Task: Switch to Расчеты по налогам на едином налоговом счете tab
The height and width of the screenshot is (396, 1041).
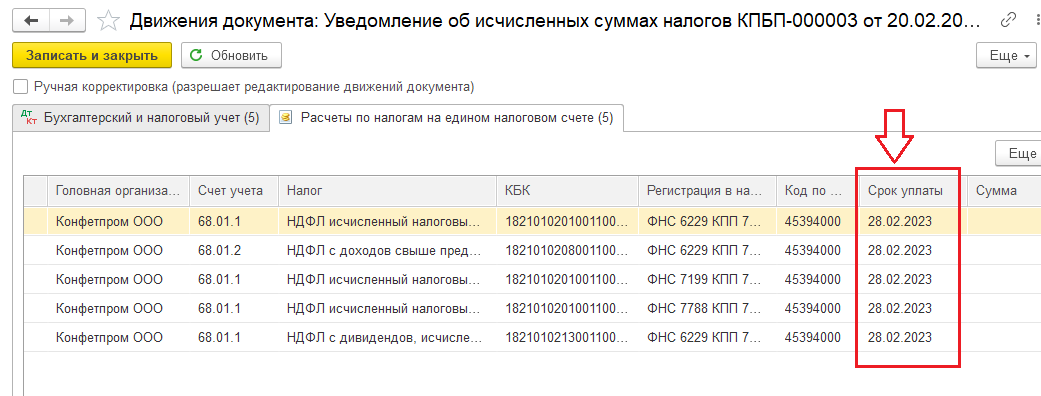Action: [447, 118]
